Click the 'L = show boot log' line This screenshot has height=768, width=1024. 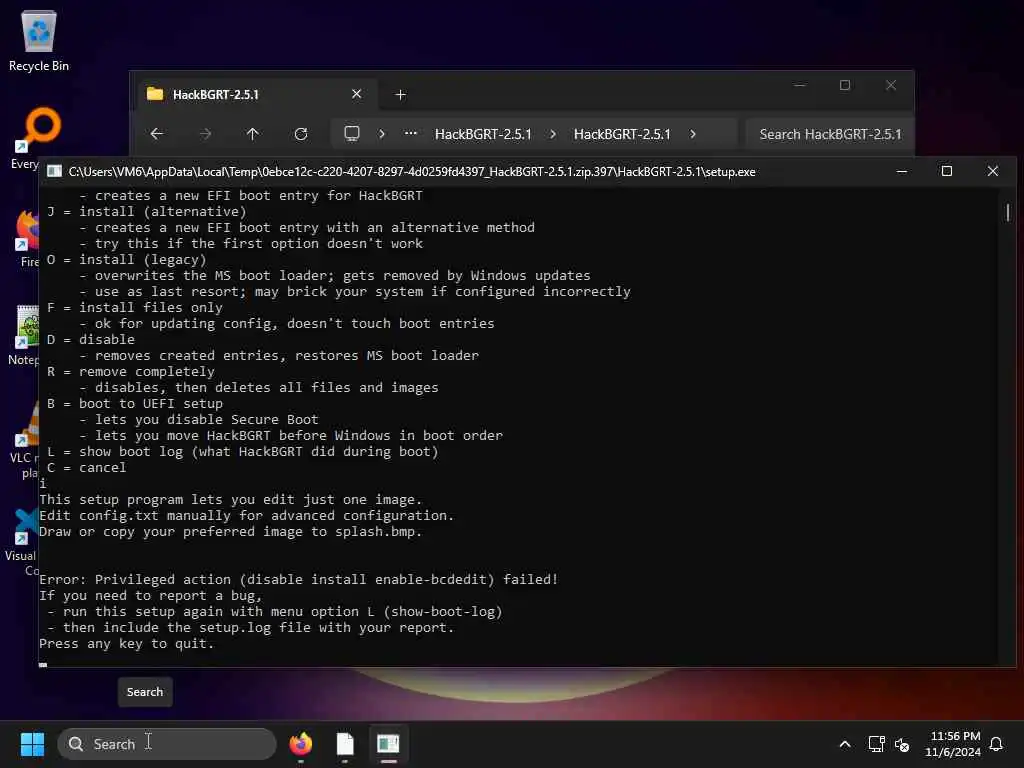coord(242,452)
